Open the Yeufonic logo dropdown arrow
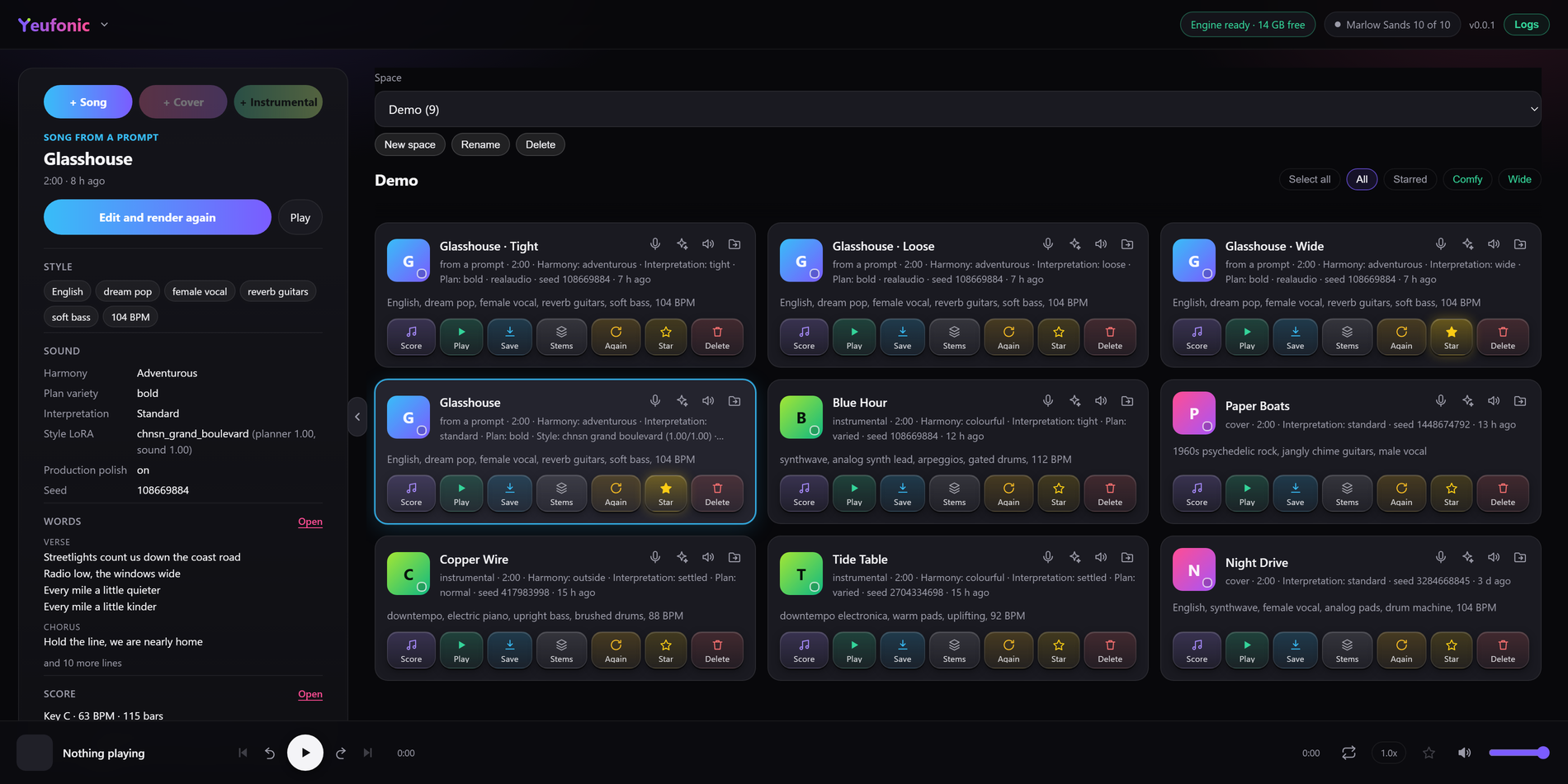The image size is (1568, 784). pos(105,25)
